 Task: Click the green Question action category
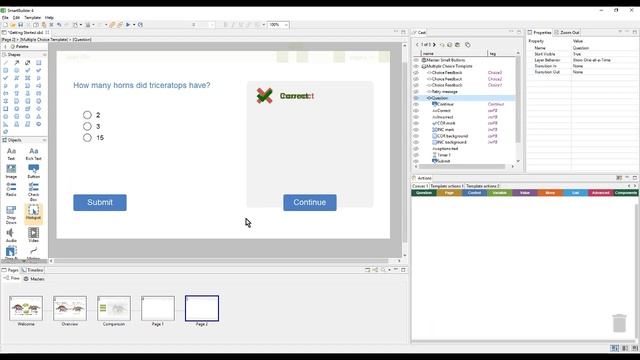[424, 193]
